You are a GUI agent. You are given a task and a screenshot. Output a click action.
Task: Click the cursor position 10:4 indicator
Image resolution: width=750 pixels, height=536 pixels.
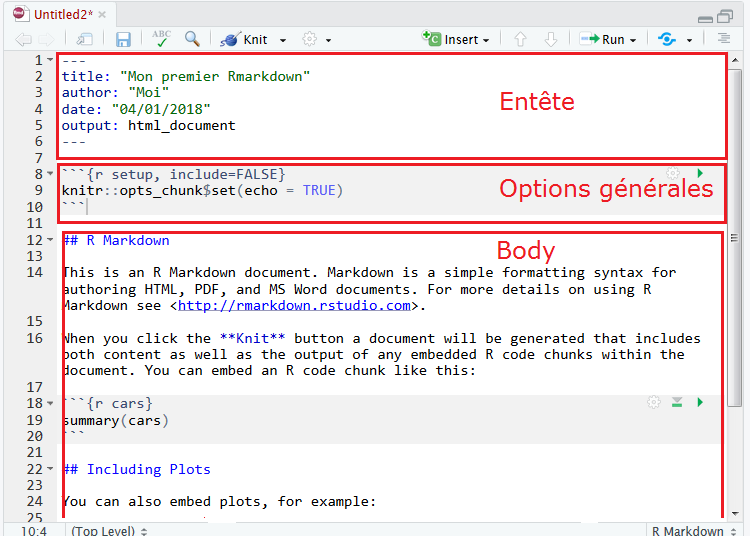pyautogui.click(x=34, y=530)
